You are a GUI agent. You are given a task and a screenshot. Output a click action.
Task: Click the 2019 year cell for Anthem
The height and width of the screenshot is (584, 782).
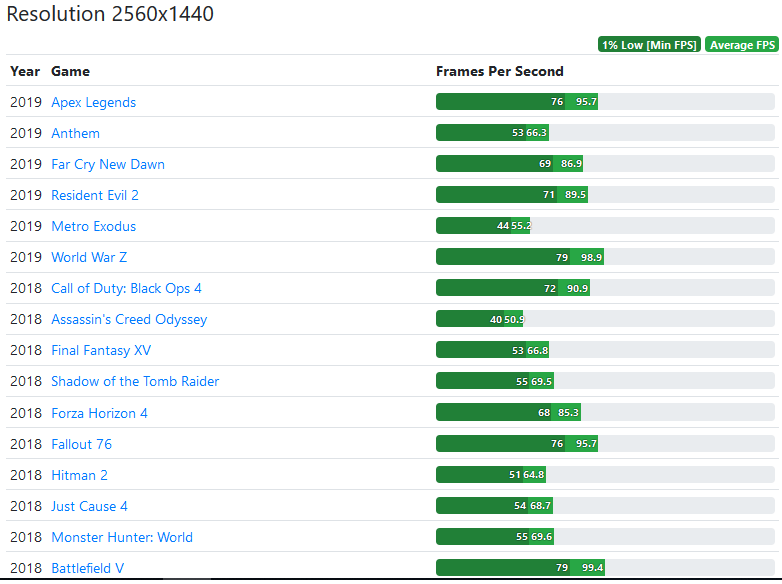point(26,133)
